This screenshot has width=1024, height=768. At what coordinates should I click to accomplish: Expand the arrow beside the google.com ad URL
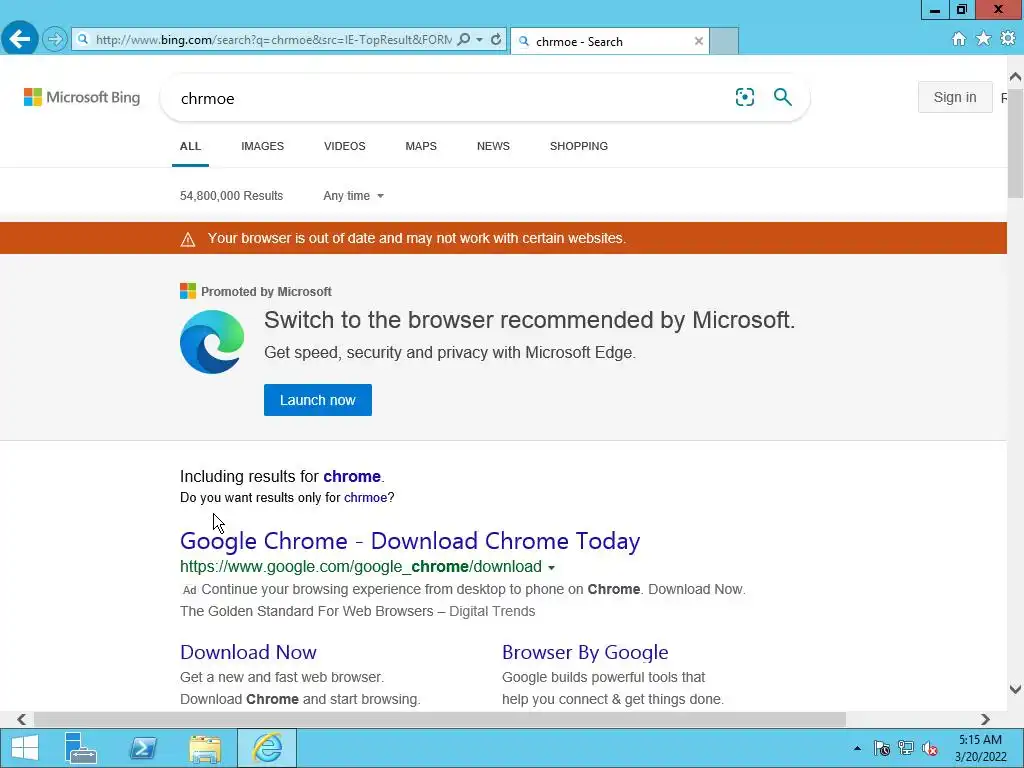tap(552, 568)
